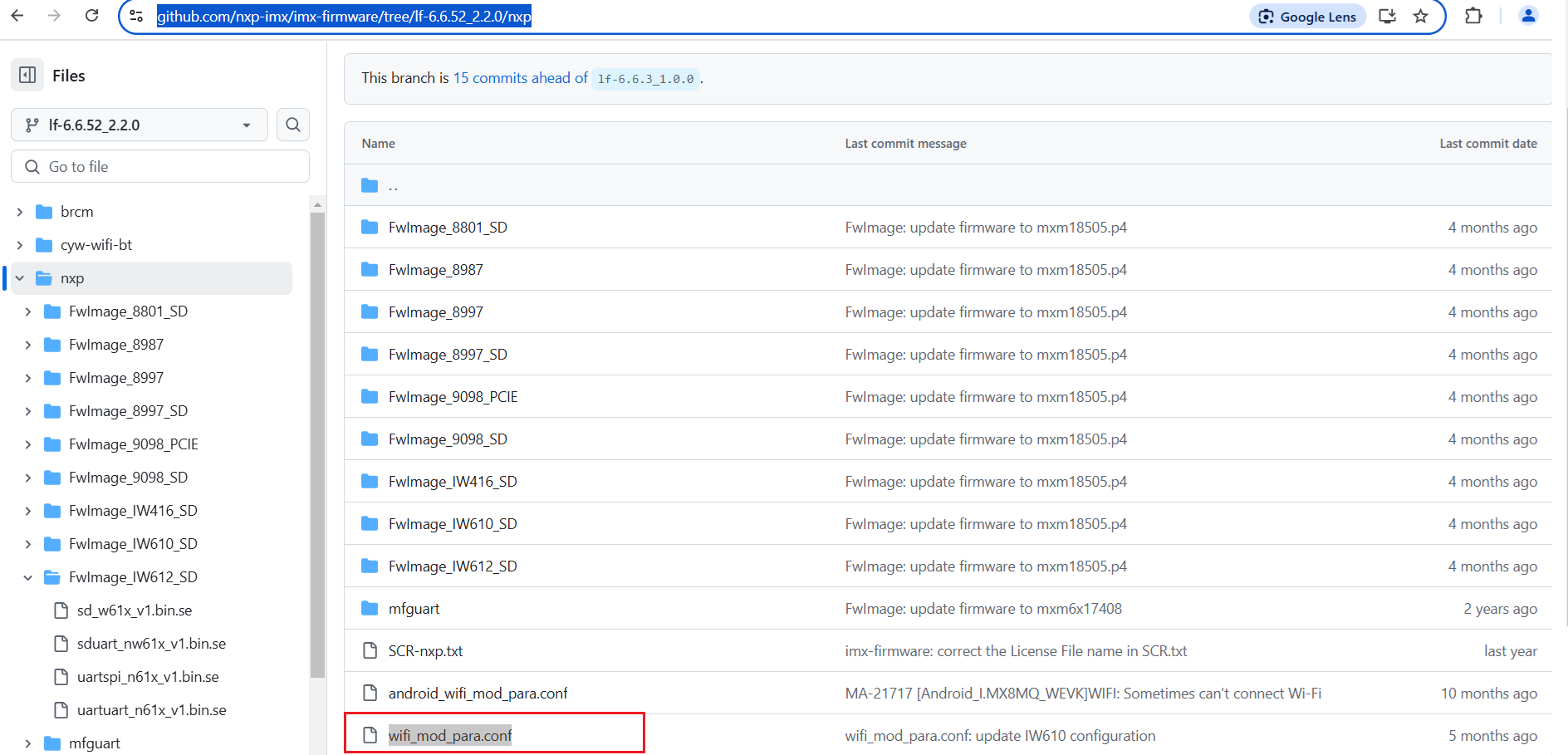Viewport: 1568px width, 755px height.
Task: Click the sidebar scrollbar
Action: 318,415
